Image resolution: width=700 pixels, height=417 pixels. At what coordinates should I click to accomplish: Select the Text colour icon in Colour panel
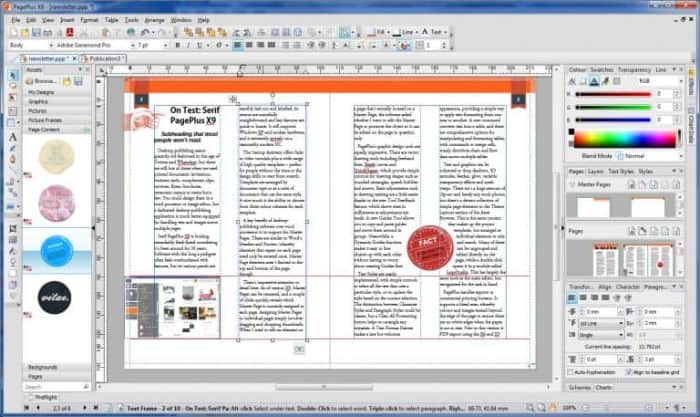click(594, 81)
